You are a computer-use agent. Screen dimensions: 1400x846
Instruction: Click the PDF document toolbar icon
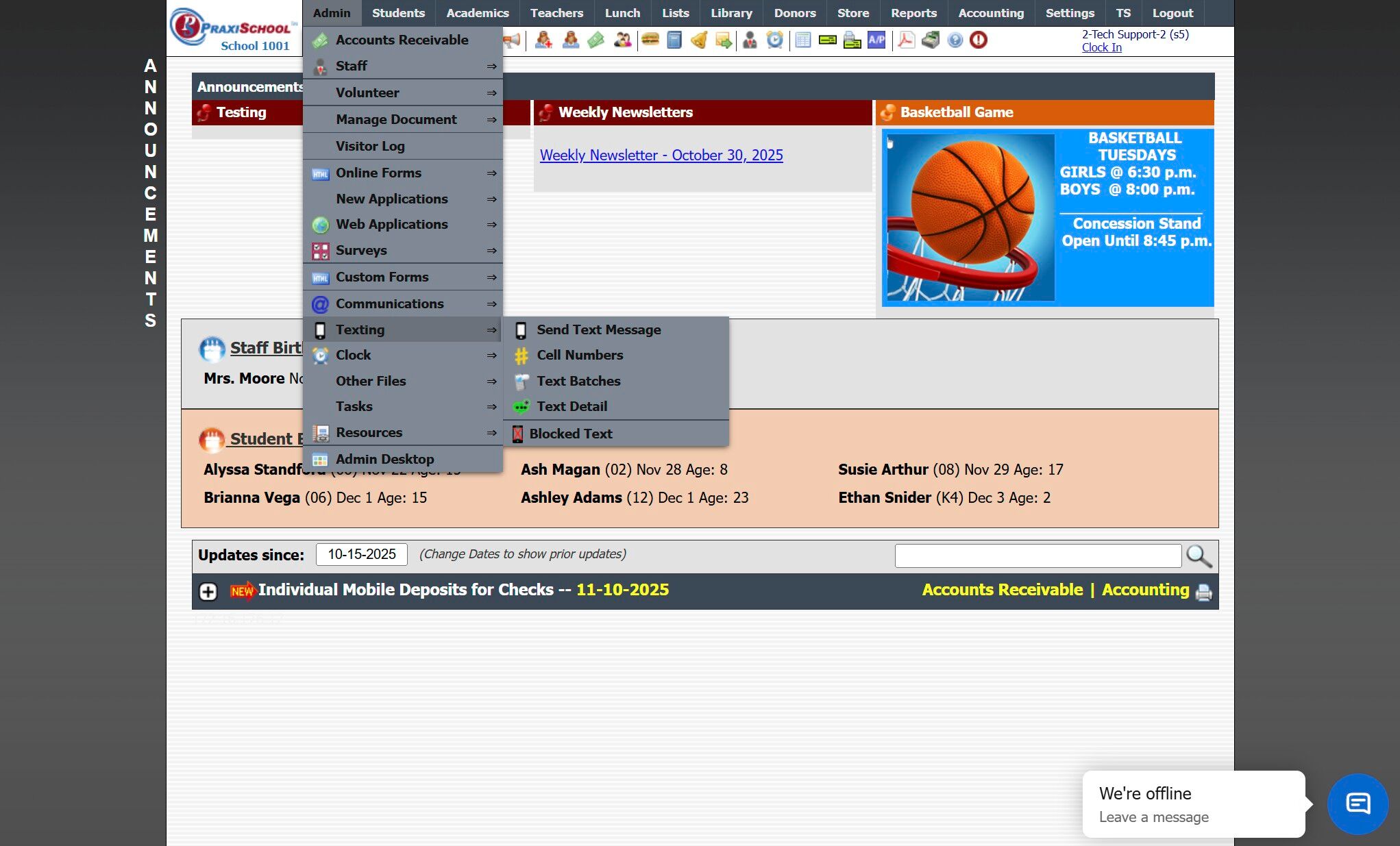pos(906,40)
